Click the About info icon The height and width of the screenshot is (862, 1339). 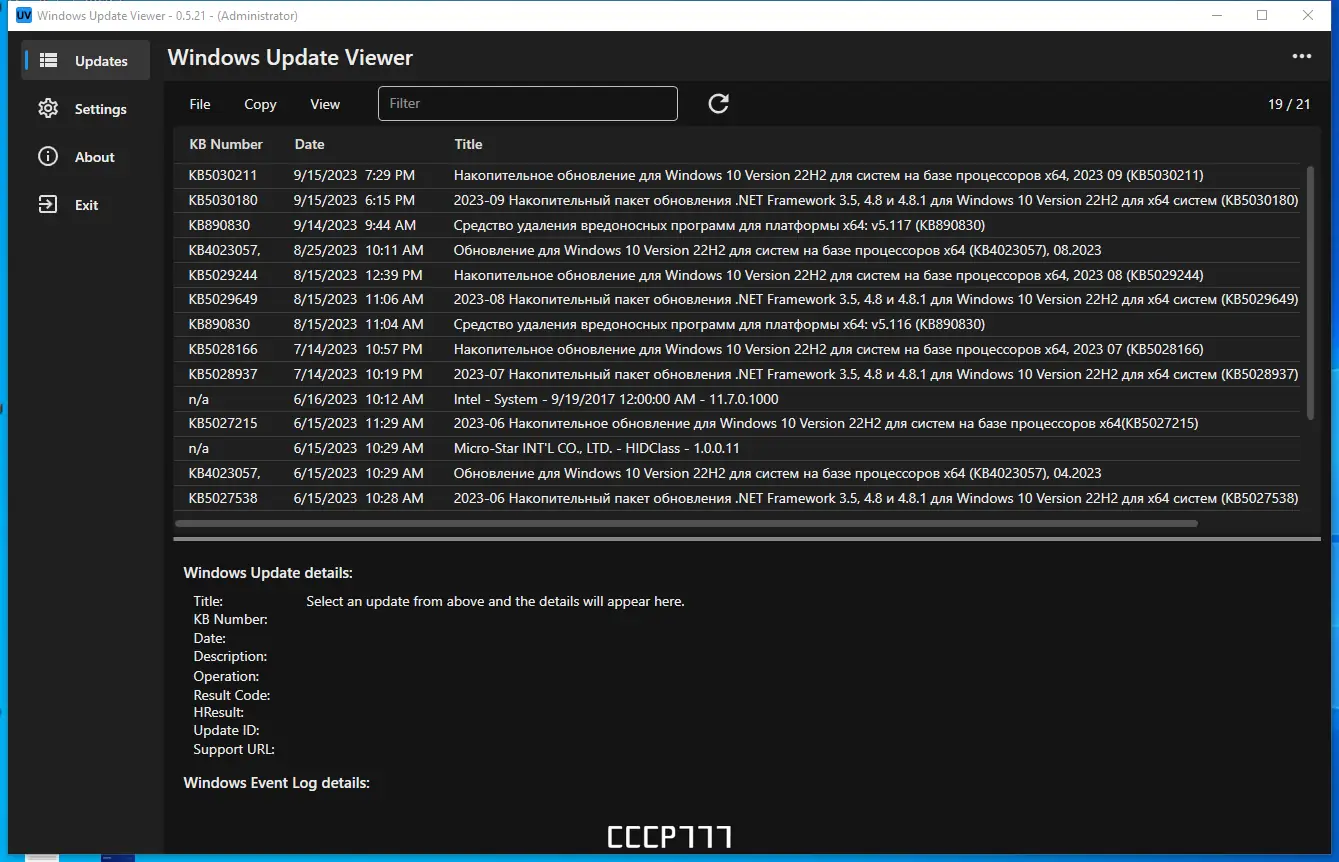tap(48, 157)
